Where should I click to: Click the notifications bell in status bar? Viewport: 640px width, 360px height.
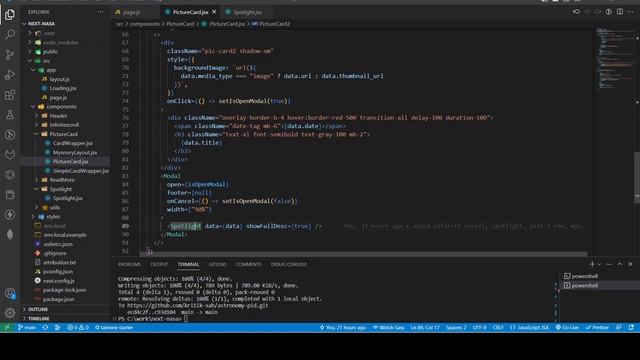[x=631, y=327]
